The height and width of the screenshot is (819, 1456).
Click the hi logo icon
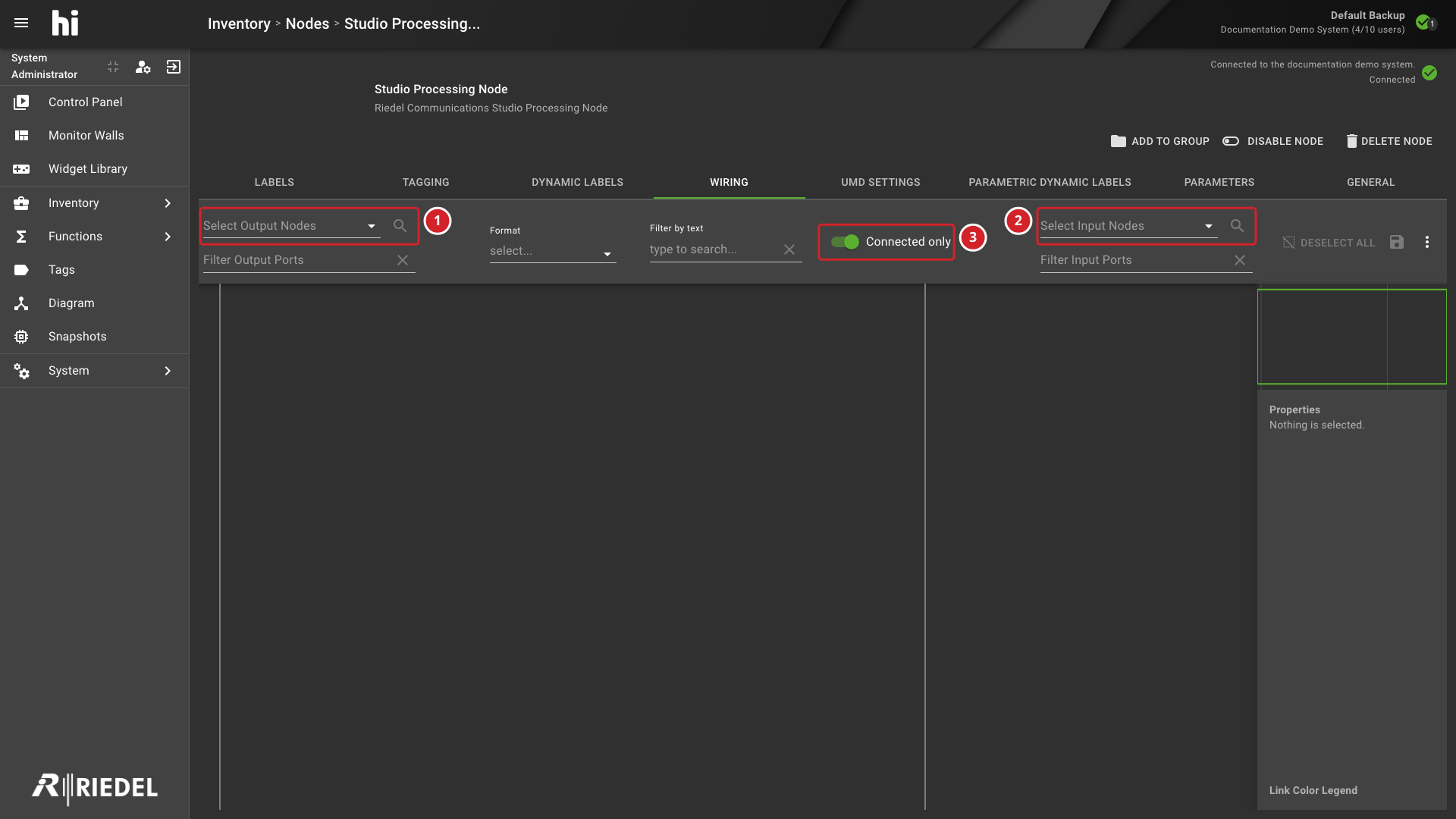point(65,23)
